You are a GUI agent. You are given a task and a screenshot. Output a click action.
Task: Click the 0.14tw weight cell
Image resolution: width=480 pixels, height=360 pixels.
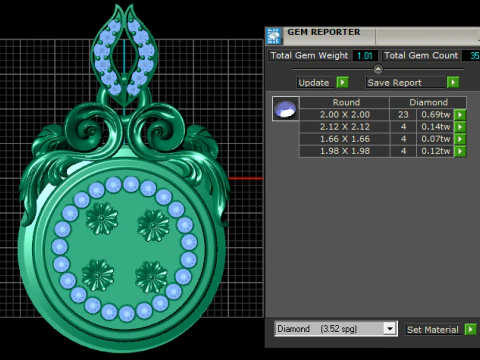pyautogui.click(x=435, y=127)
